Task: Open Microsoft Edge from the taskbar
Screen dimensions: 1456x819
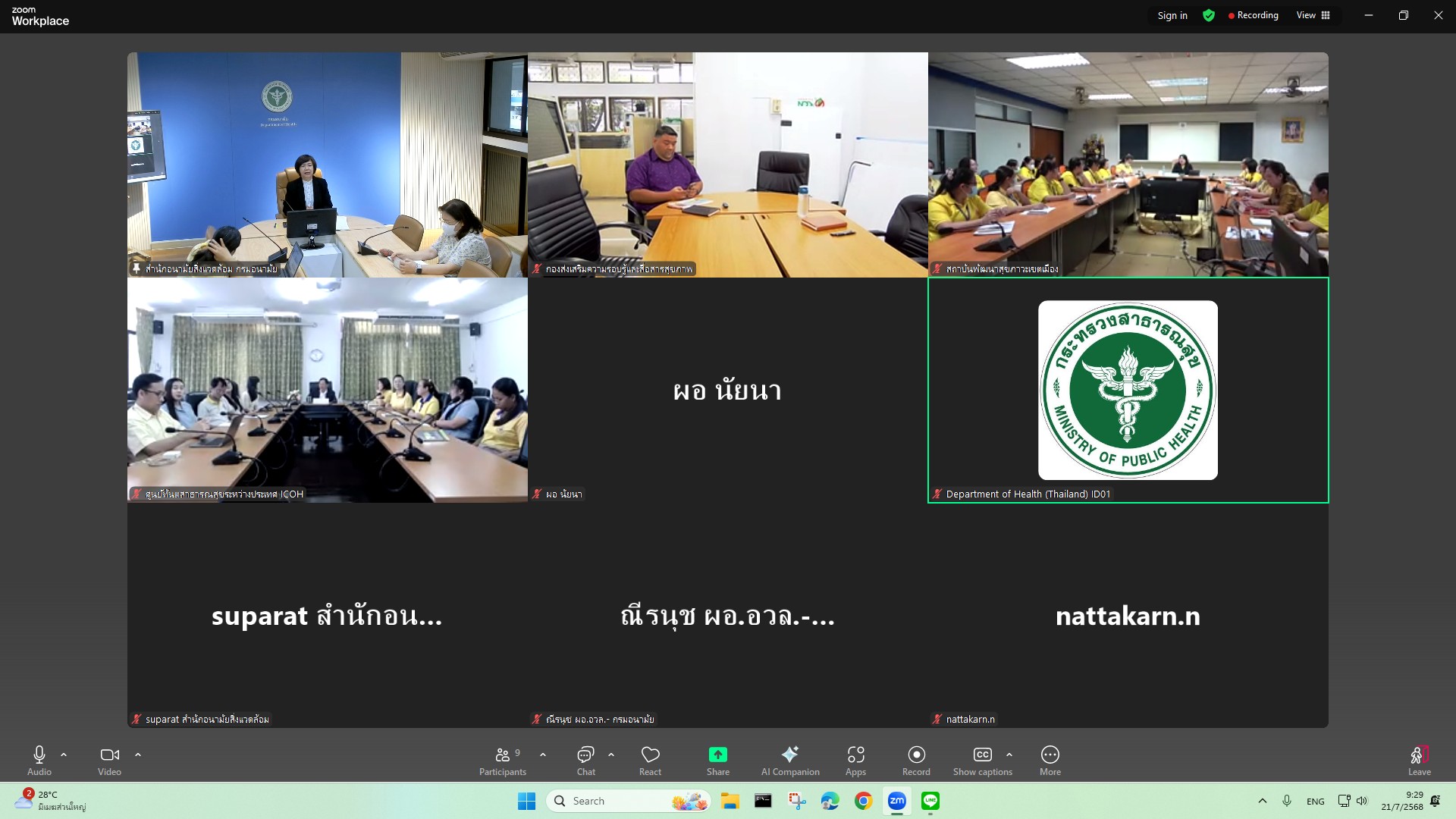Action: click(830, 801)
